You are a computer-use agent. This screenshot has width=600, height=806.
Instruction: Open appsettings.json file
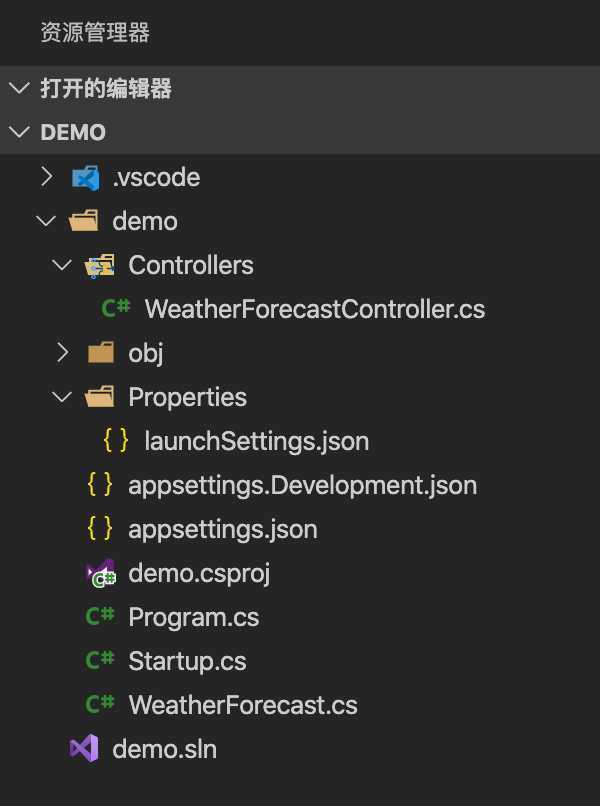pos(222,529)
